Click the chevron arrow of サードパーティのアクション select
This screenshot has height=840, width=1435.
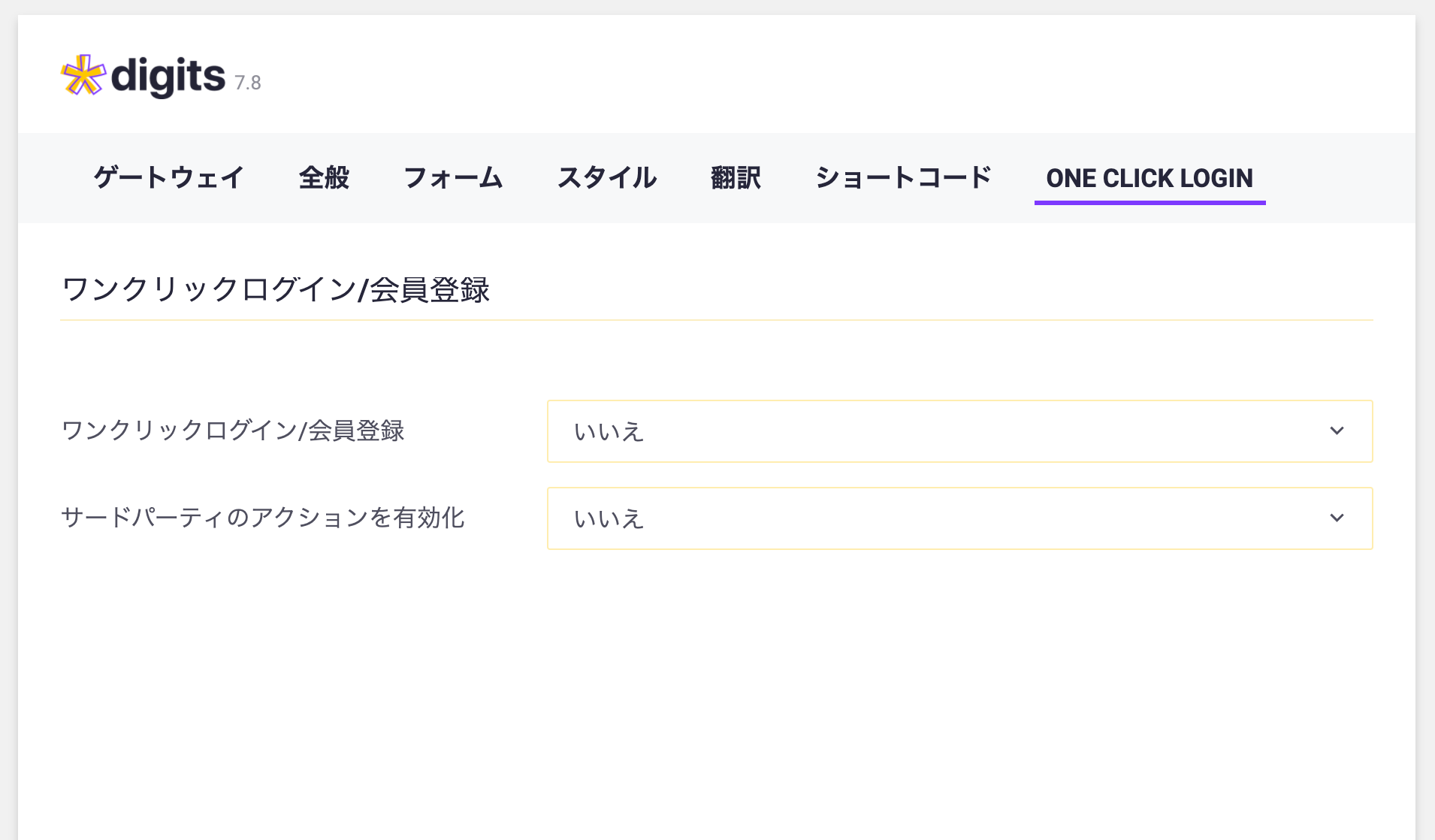[x=1337, y=518]
